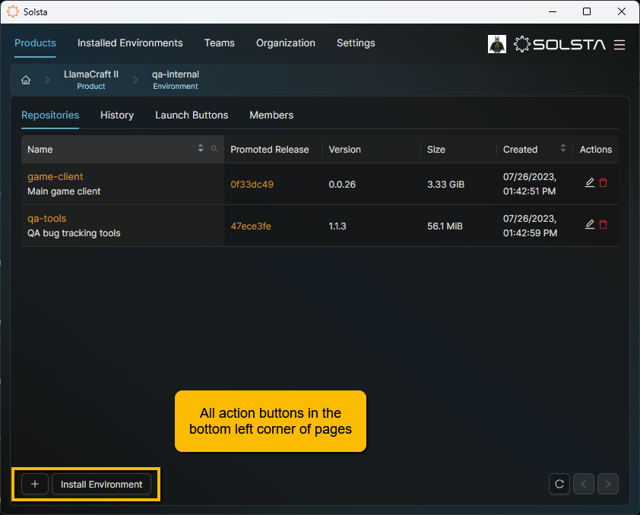Click the 56.1 MiB size cell
This screenshot has height=515, width=640.
coord(445,226)
